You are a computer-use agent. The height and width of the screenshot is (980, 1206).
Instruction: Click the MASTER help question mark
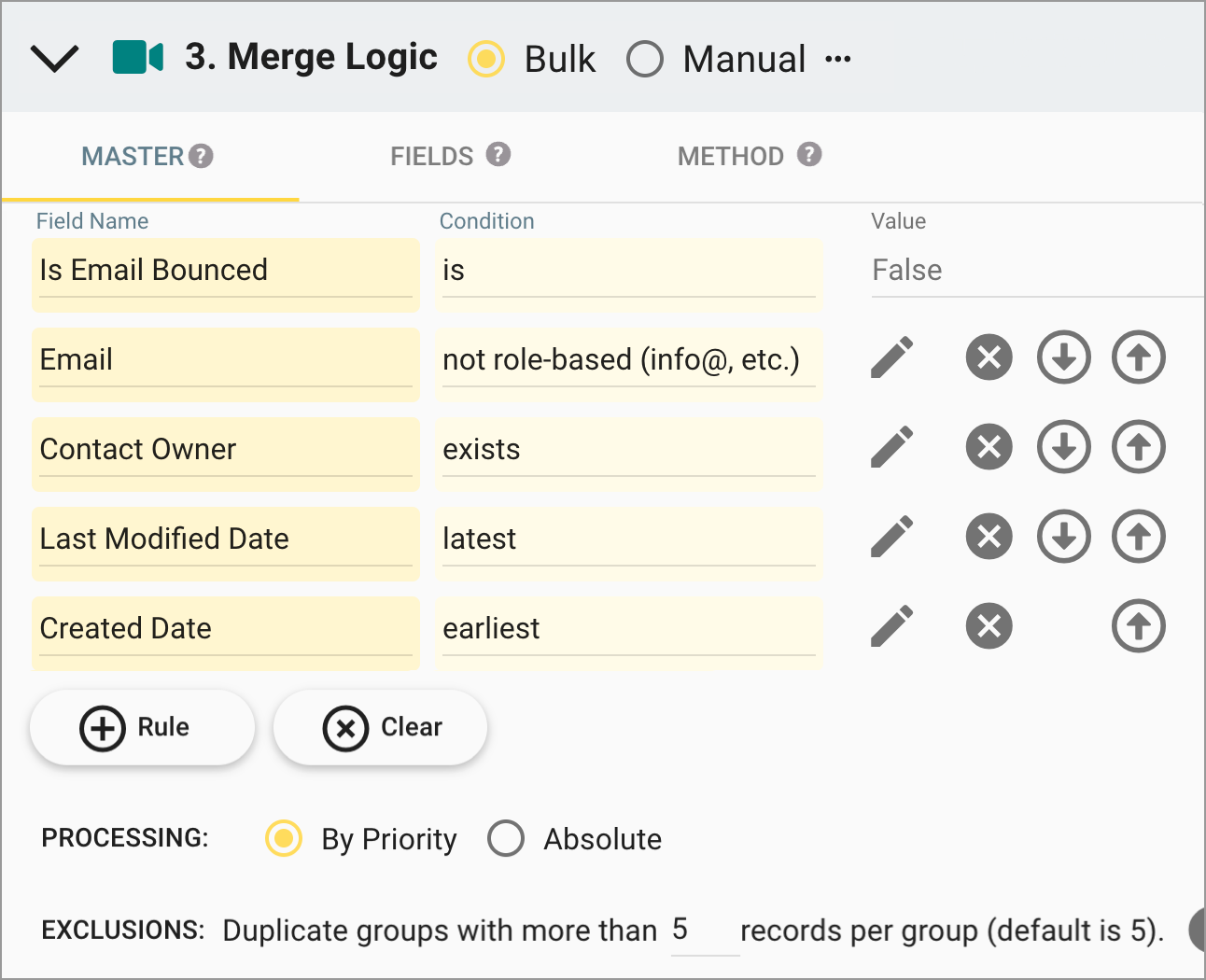click(x=202, y=156)
